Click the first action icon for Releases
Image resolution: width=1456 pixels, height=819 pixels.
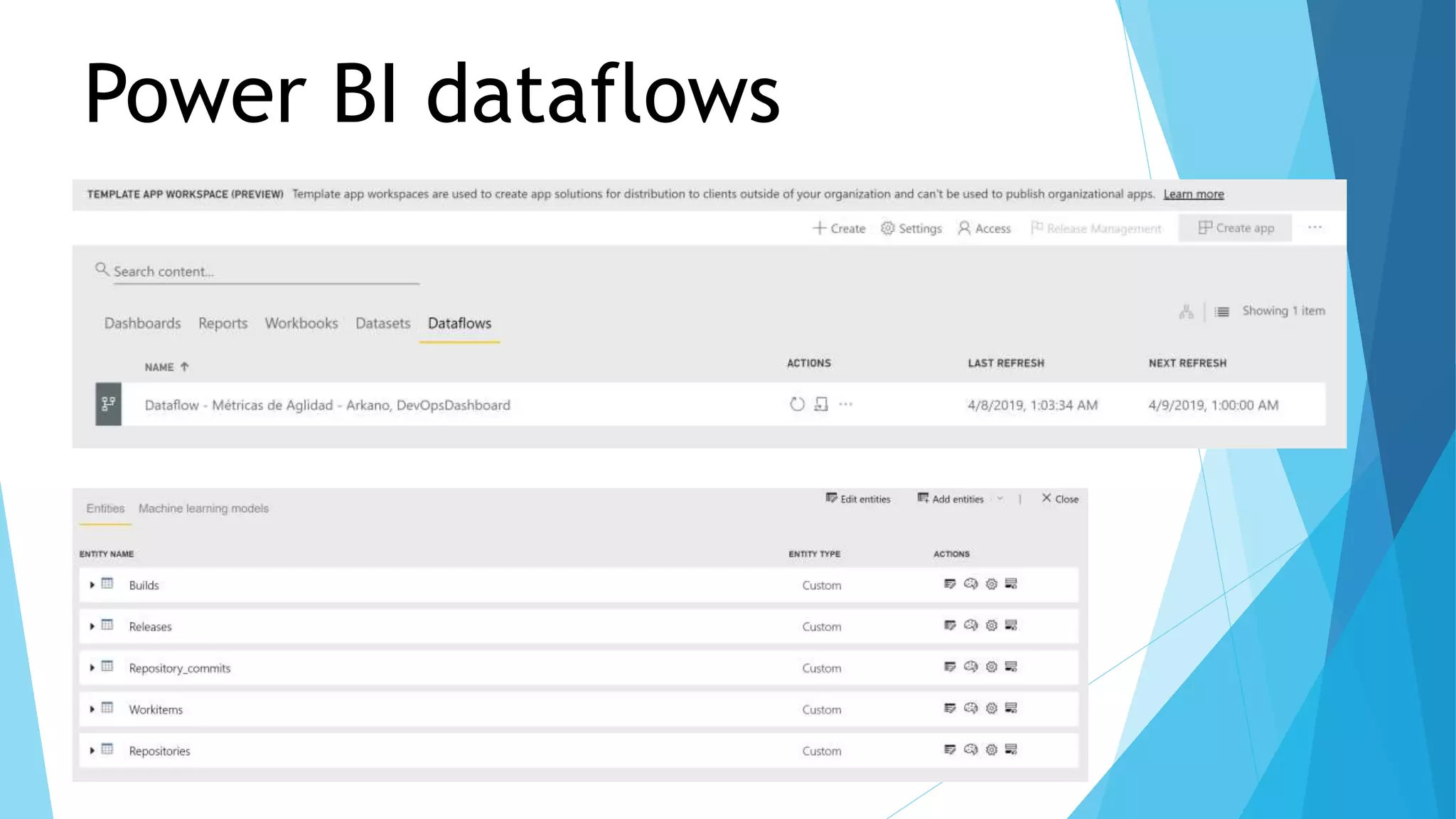click(x=950, y=626)
